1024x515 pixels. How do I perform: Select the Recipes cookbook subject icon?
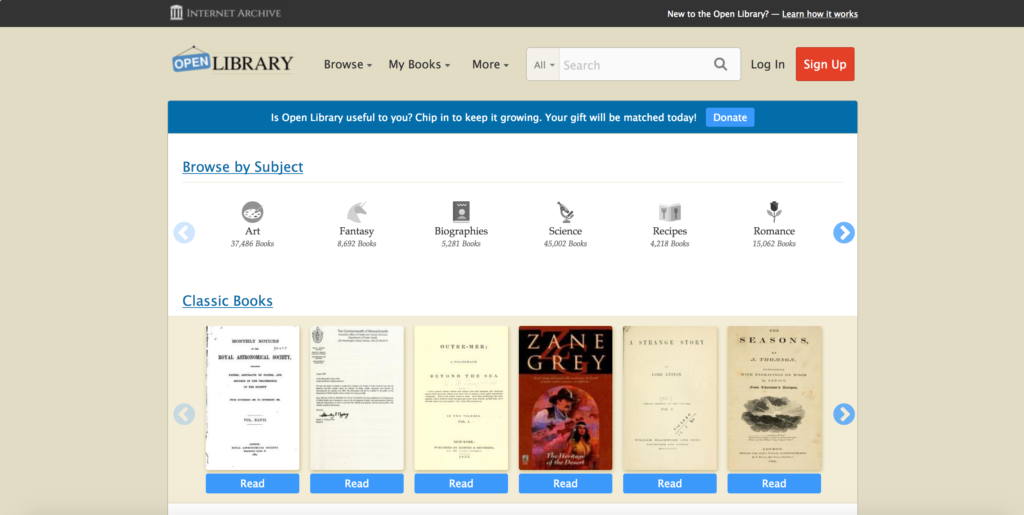click(670, 212)
